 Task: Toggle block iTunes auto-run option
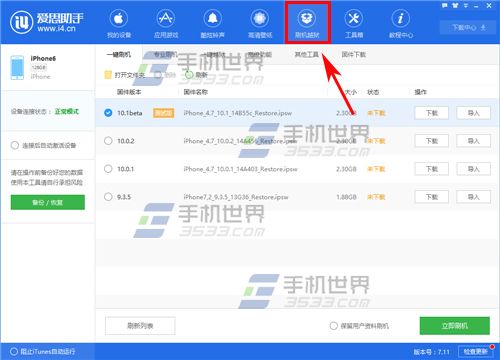tap(14, 351)
